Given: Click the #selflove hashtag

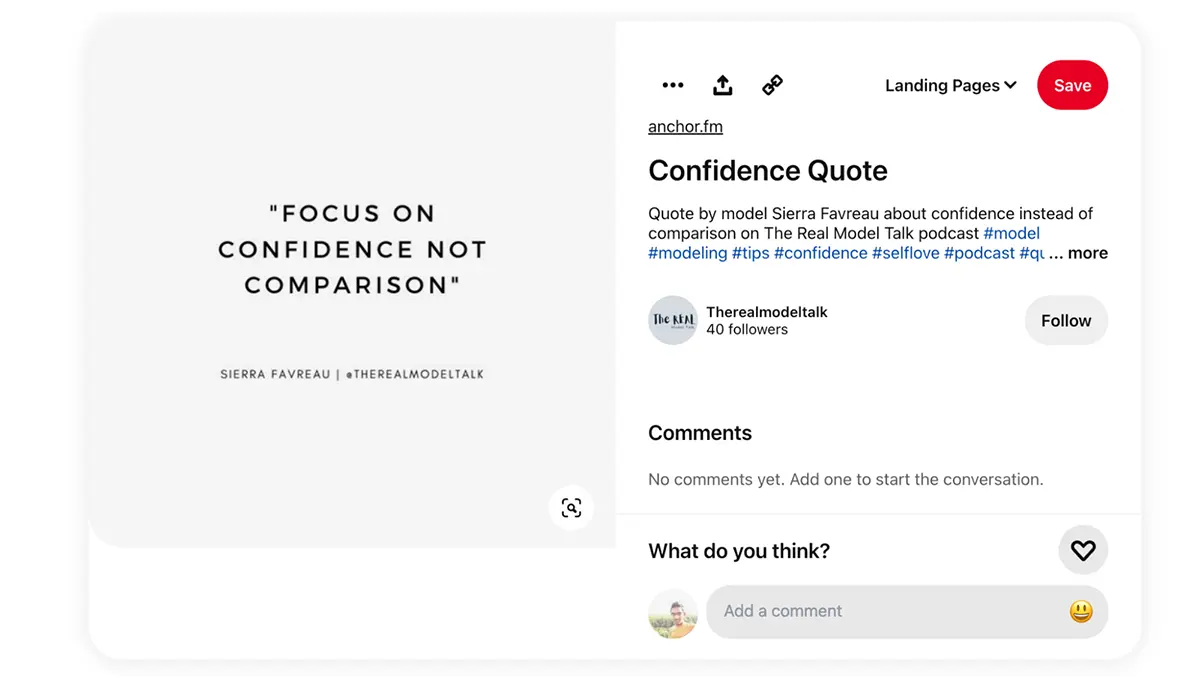Looking at the screenshot, I should (x=905, y=253).
